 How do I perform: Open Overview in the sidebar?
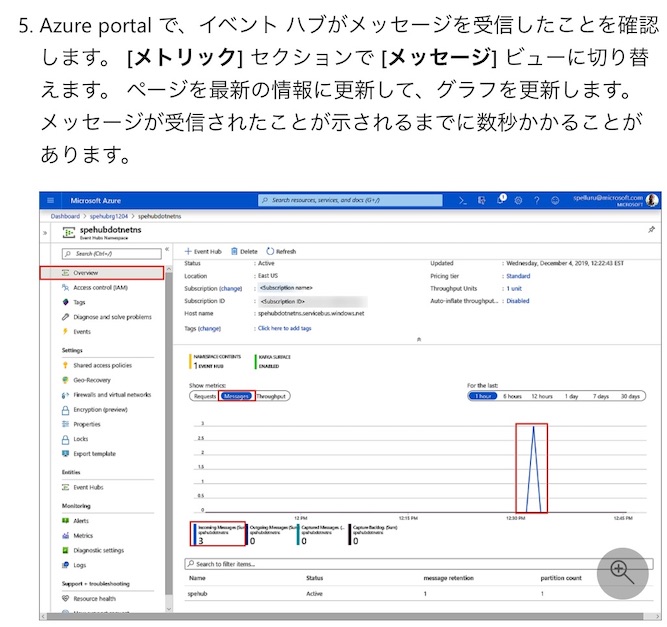tap(102, 273)
